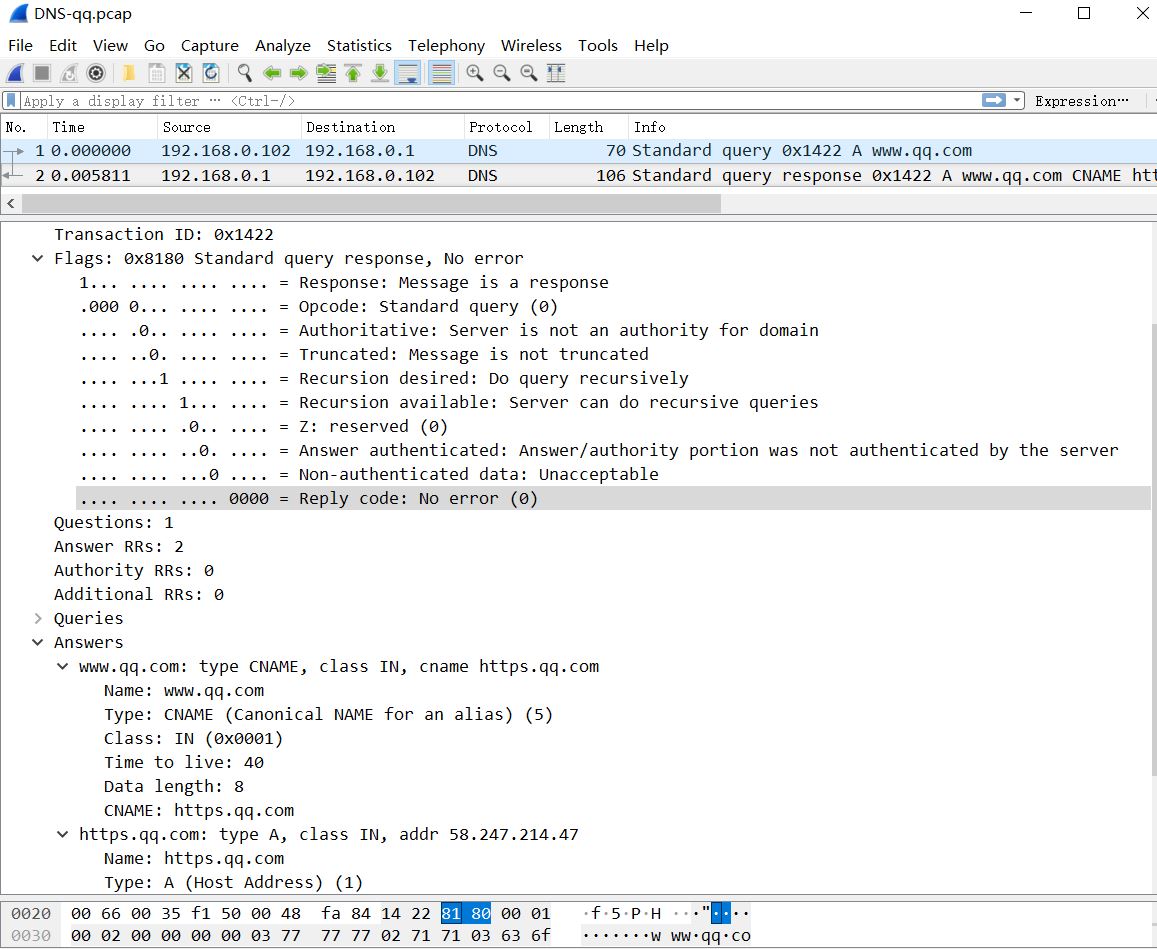
Task: Open a capture file folder icon
Action: (x=128, y=73)
